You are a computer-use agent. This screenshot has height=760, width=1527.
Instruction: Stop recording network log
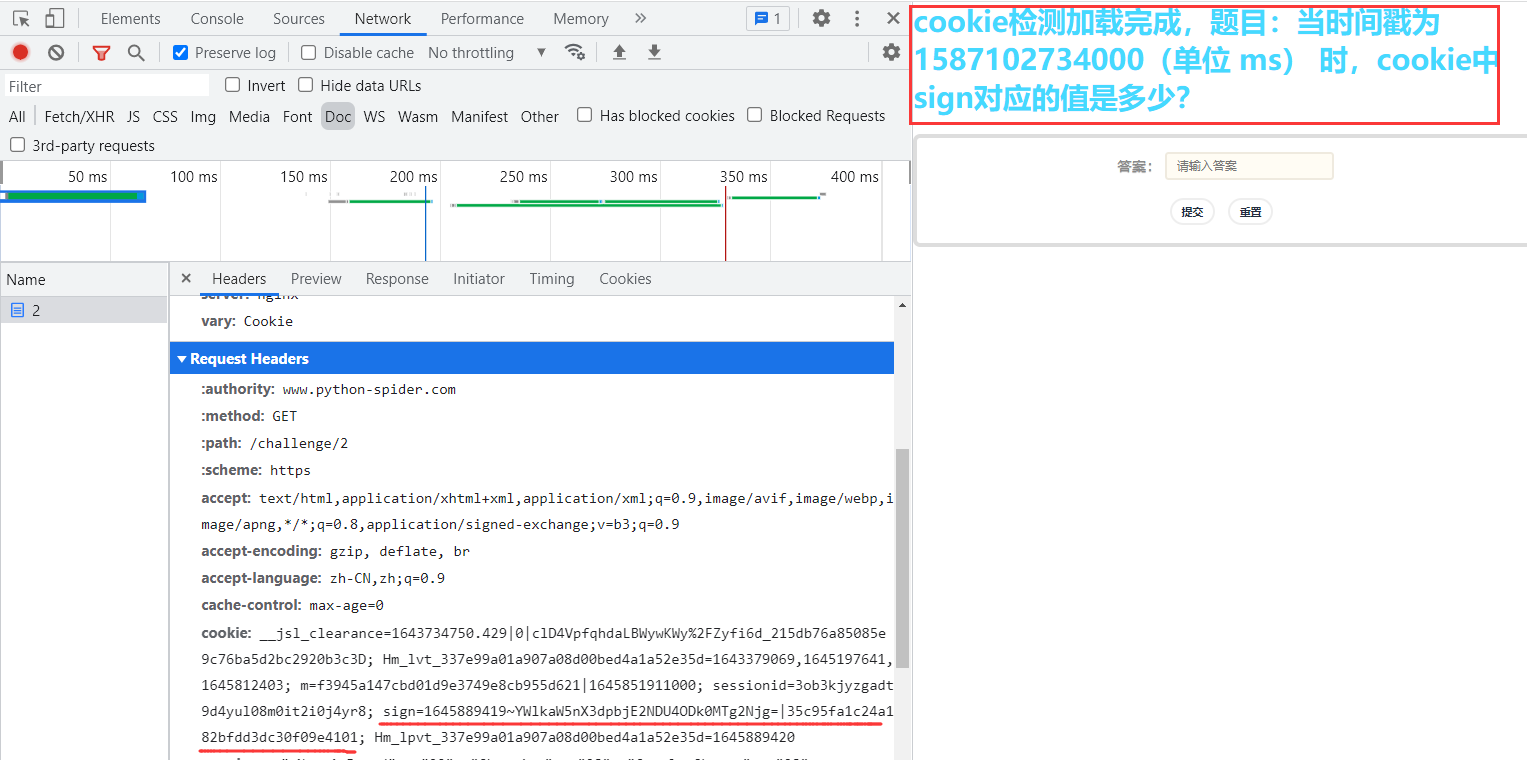(x=20, y=52)
